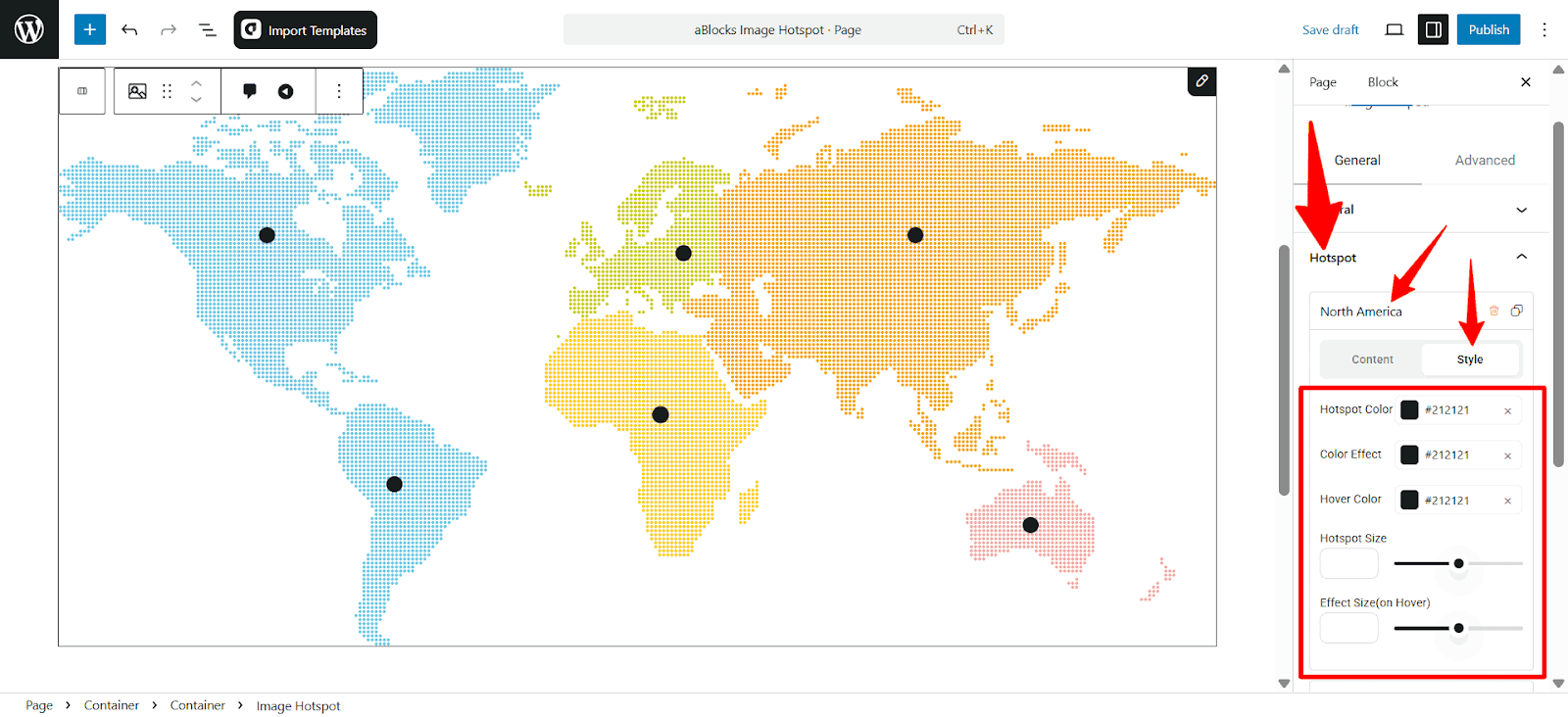Undo the last change
This screenshot has height=717, width=1568.
pos(129,29)
